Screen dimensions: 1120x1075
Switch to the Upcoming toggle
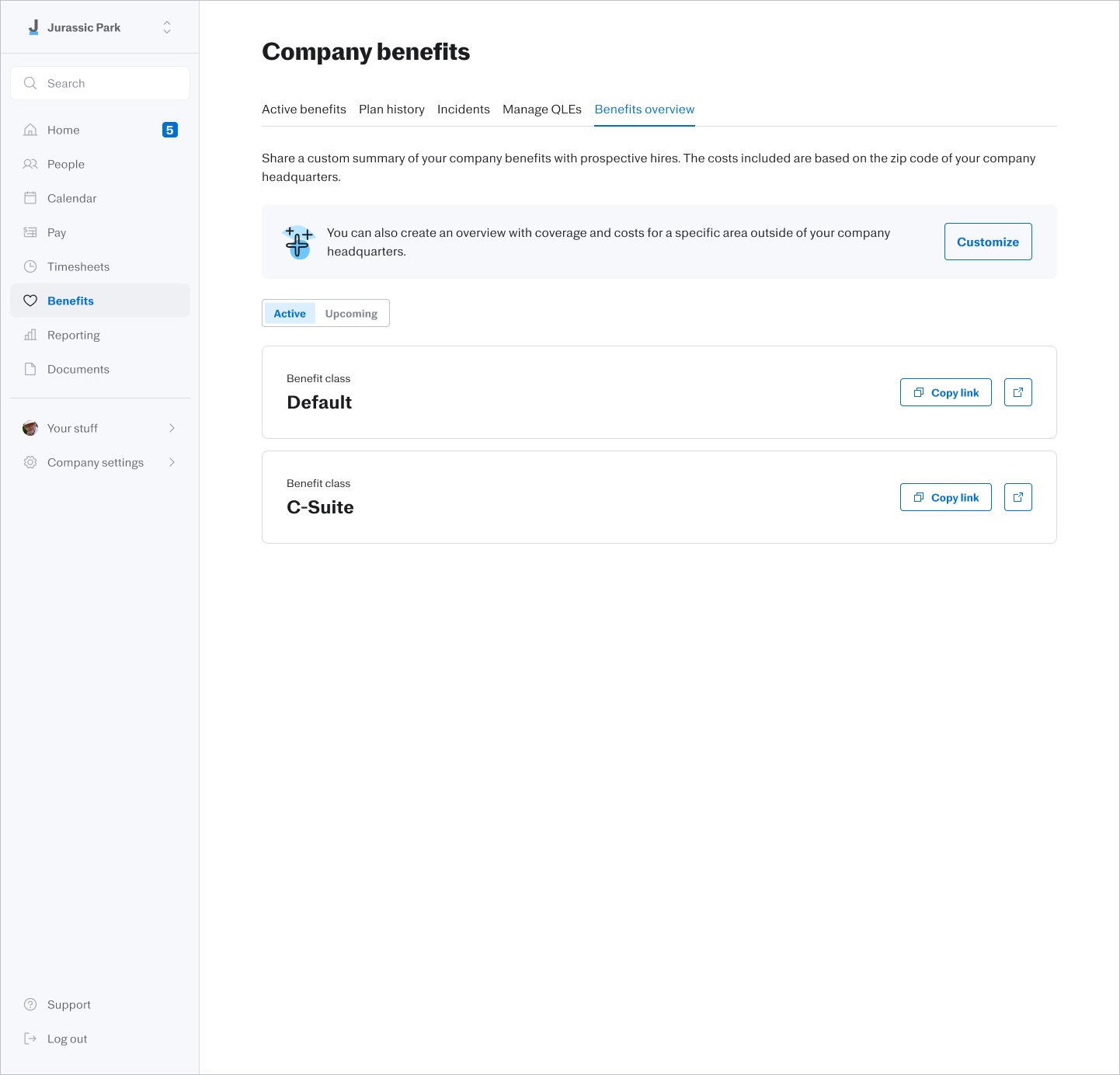click(351, 313)
